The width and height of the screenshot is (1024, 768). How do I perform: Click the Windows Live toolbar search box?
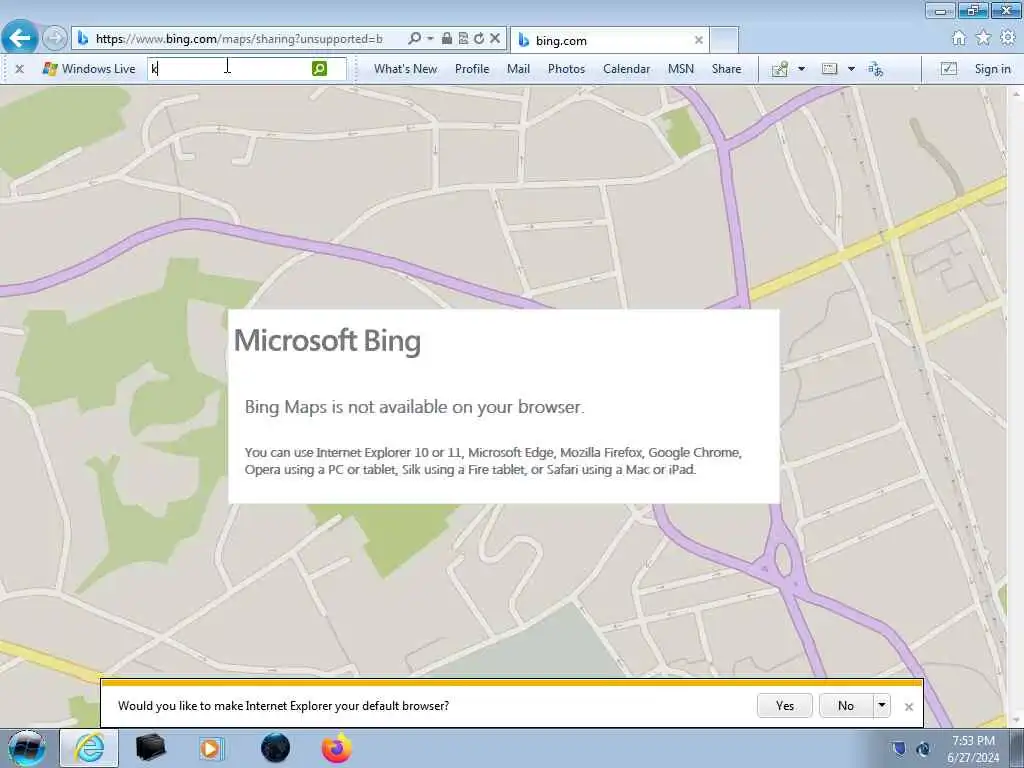click(x=229, y=68)
